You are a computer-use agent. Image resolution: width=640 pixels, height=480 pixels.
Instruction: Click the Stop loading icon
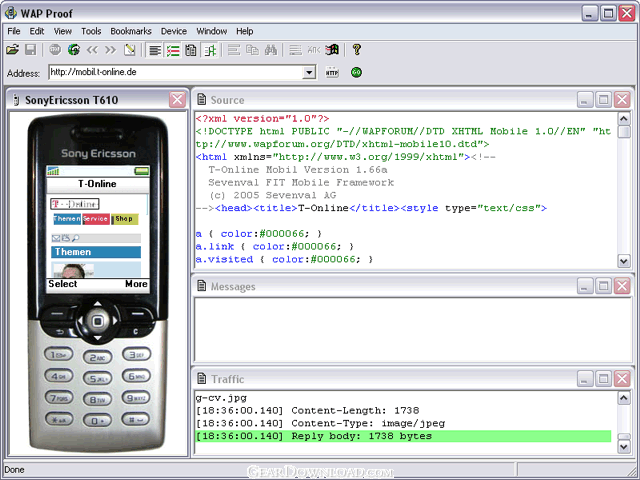click(x=55, y=50)
